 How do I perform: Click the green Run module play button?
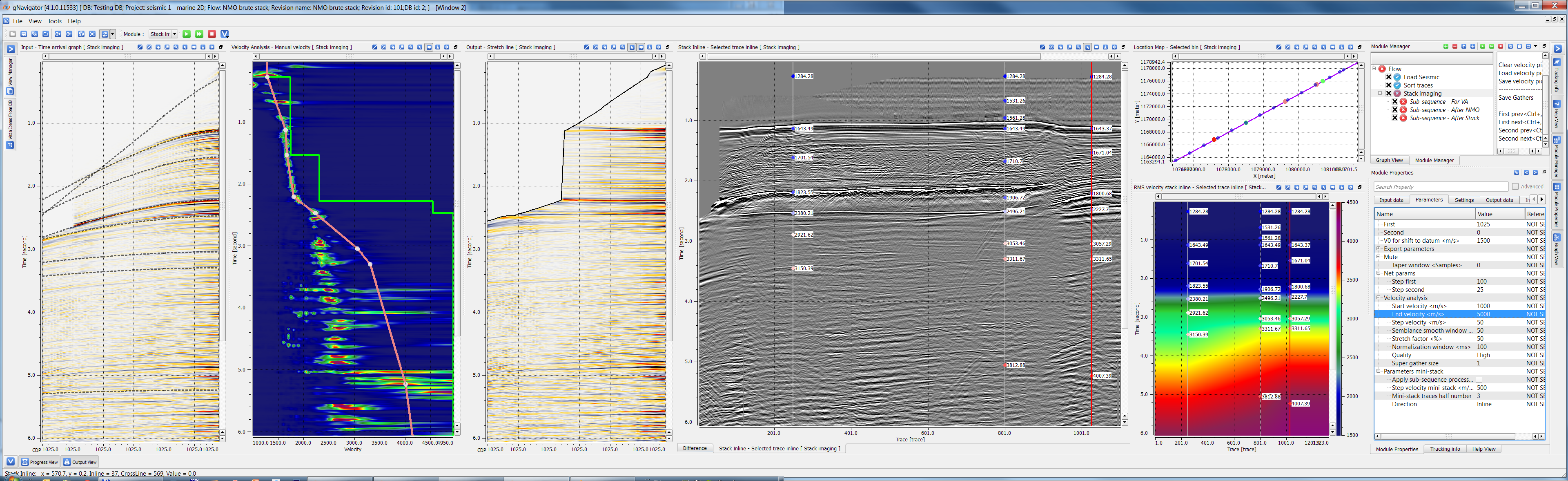coord(187,34)
